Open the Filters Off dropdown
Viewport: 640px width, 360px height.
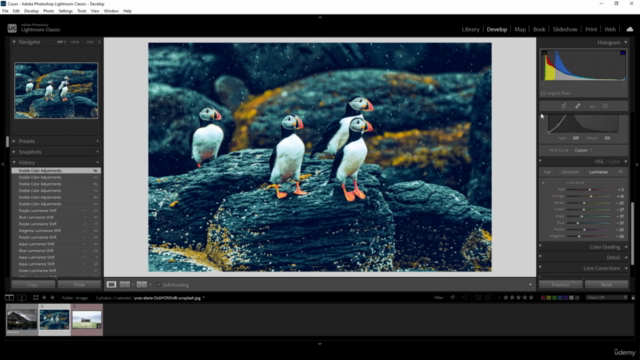[606, 298]
